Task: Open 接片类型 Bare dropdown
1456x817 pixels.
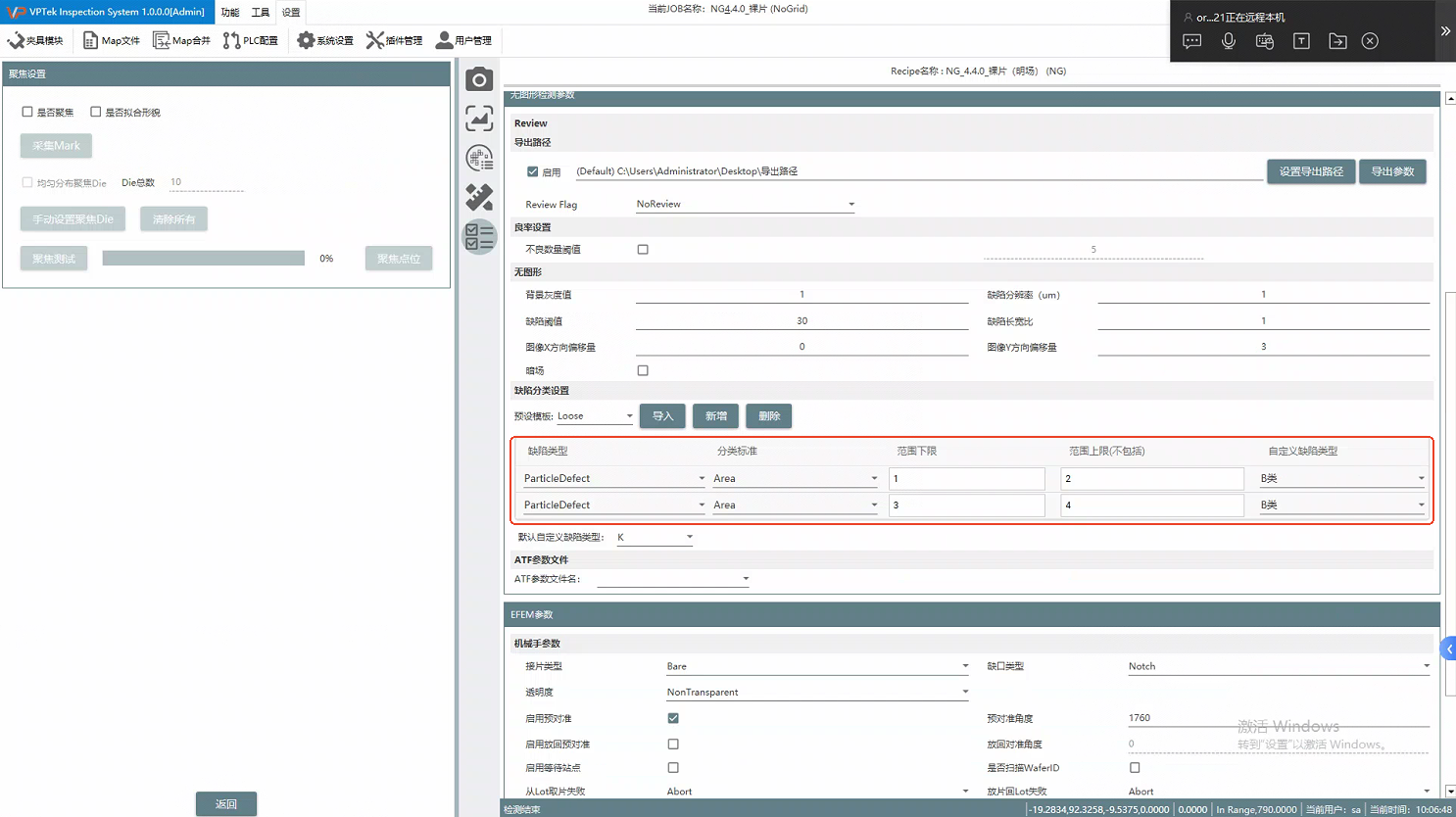Action: [x=818, y=666]
